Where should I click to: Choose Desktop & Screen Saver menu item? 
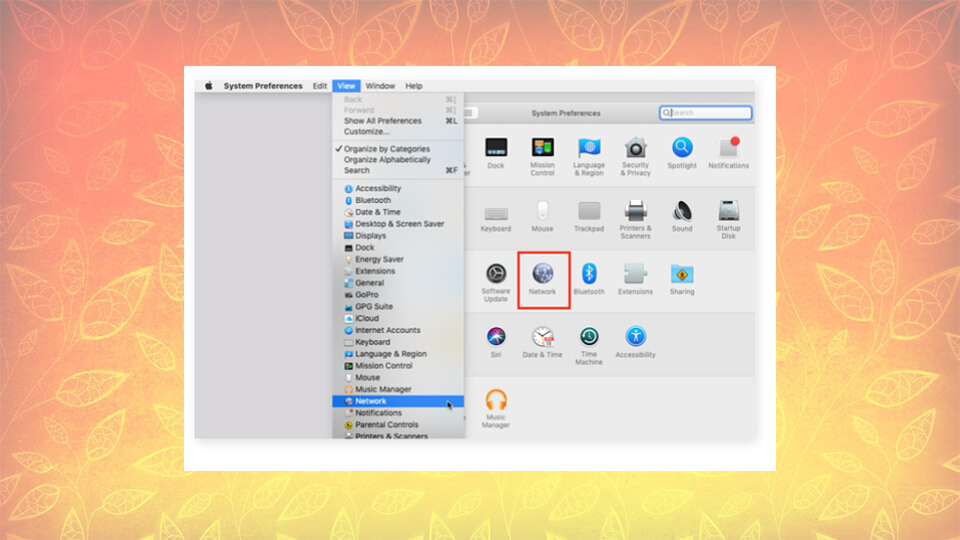(x=398, y=224)
